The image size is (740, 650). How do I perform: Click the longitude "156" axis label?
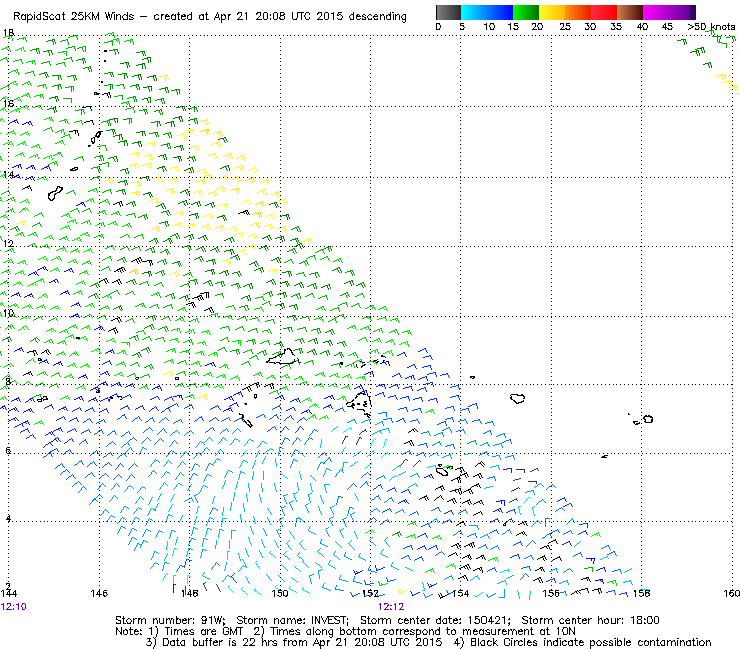(x=551, y=593)
